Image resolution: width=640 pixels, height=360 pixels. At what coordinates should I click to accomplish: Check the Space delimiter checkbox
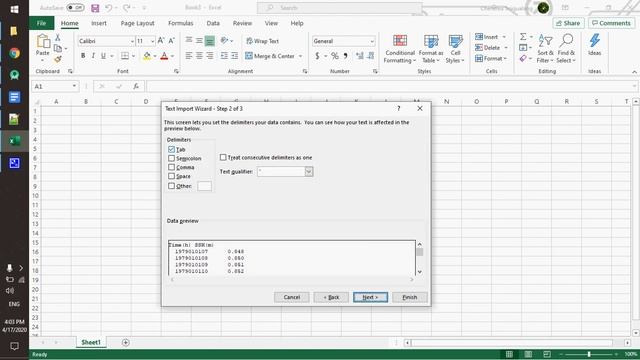coord(171,176)
